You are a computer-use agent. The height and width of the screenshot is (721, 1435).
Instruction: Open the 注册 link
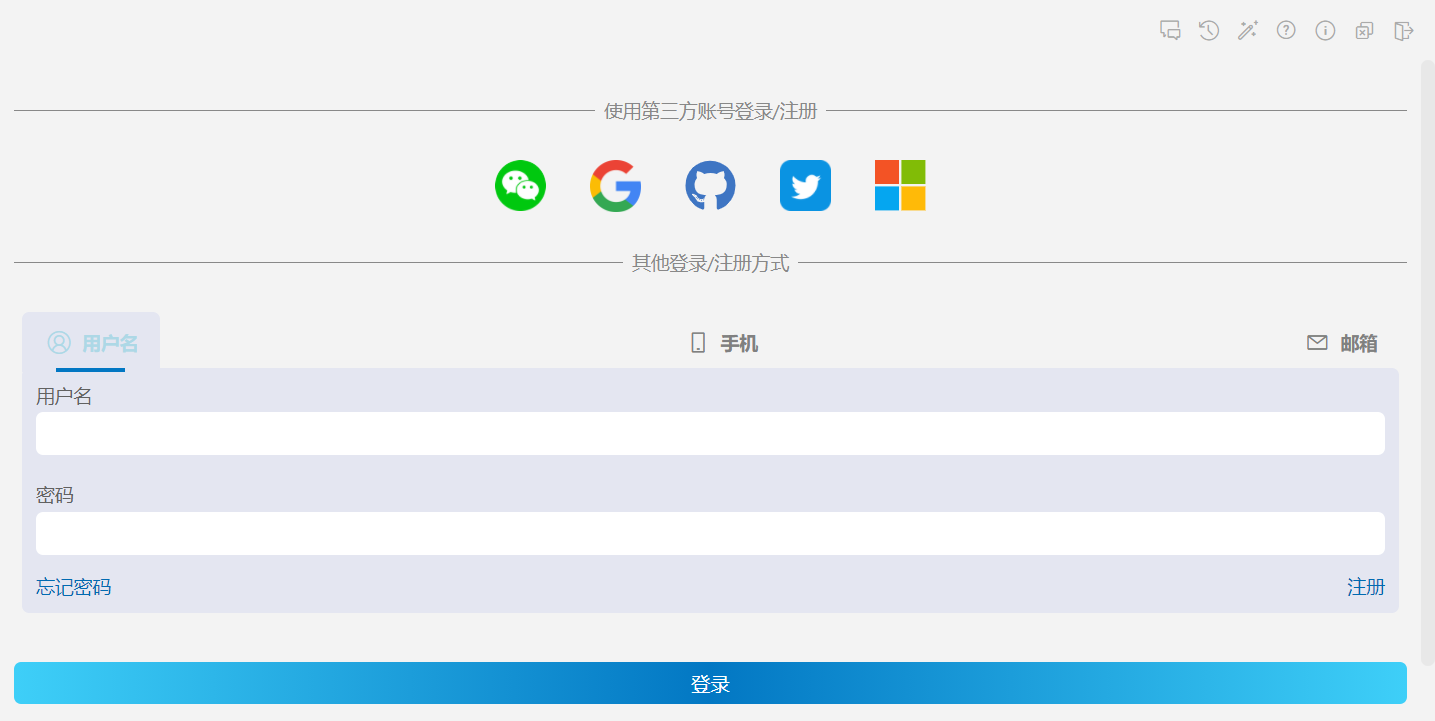pyautogui.click(x=1366, y=587)
